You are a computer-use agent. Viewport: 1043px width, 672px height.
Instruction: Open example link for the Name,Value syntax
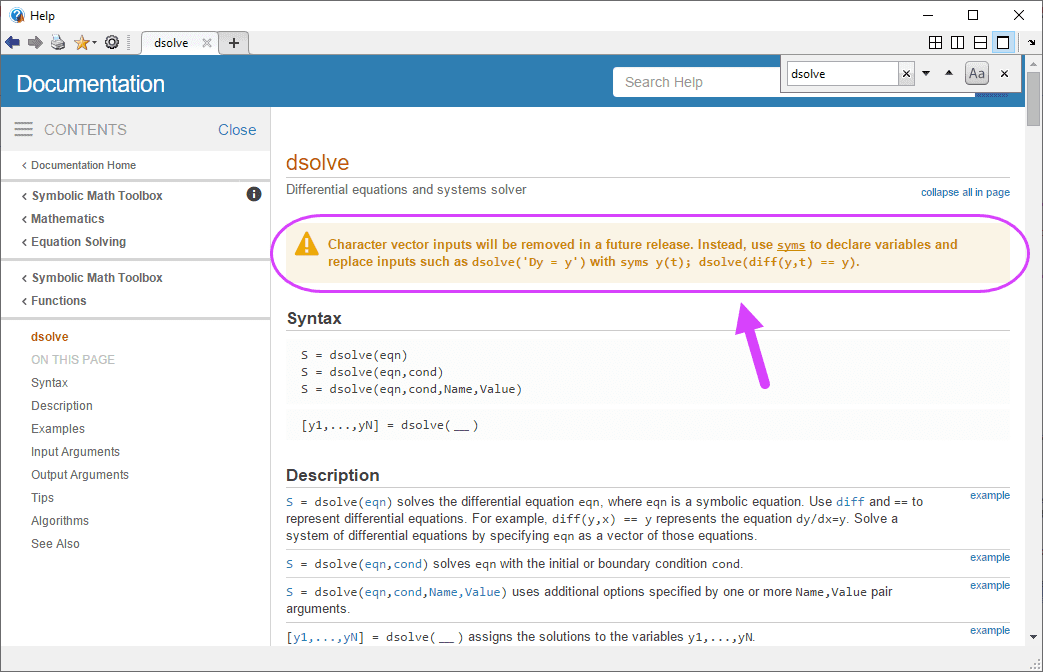(x=990, y=585)
